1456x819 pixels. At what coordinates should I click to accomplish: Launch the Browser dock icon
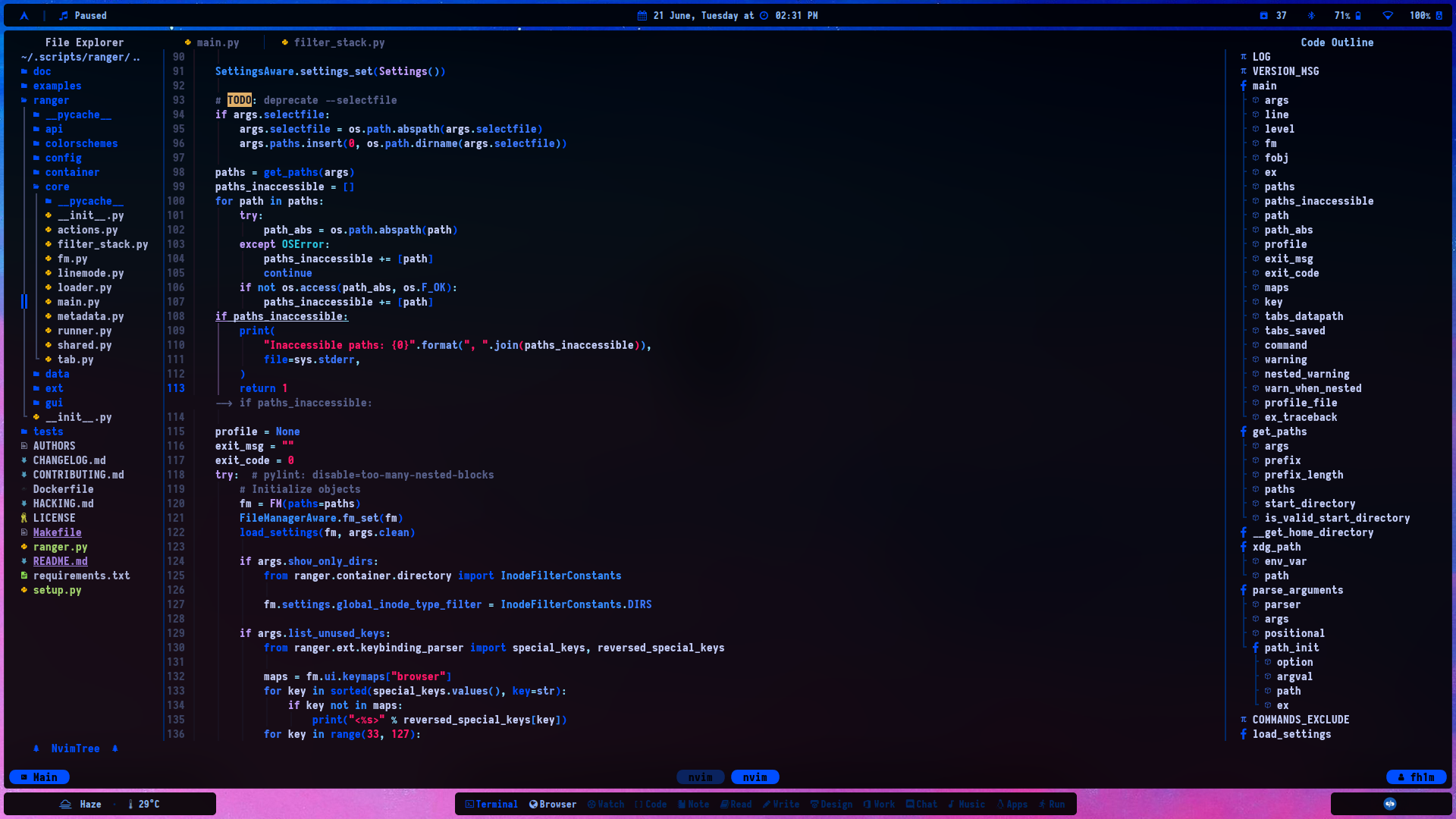[553, 804]
